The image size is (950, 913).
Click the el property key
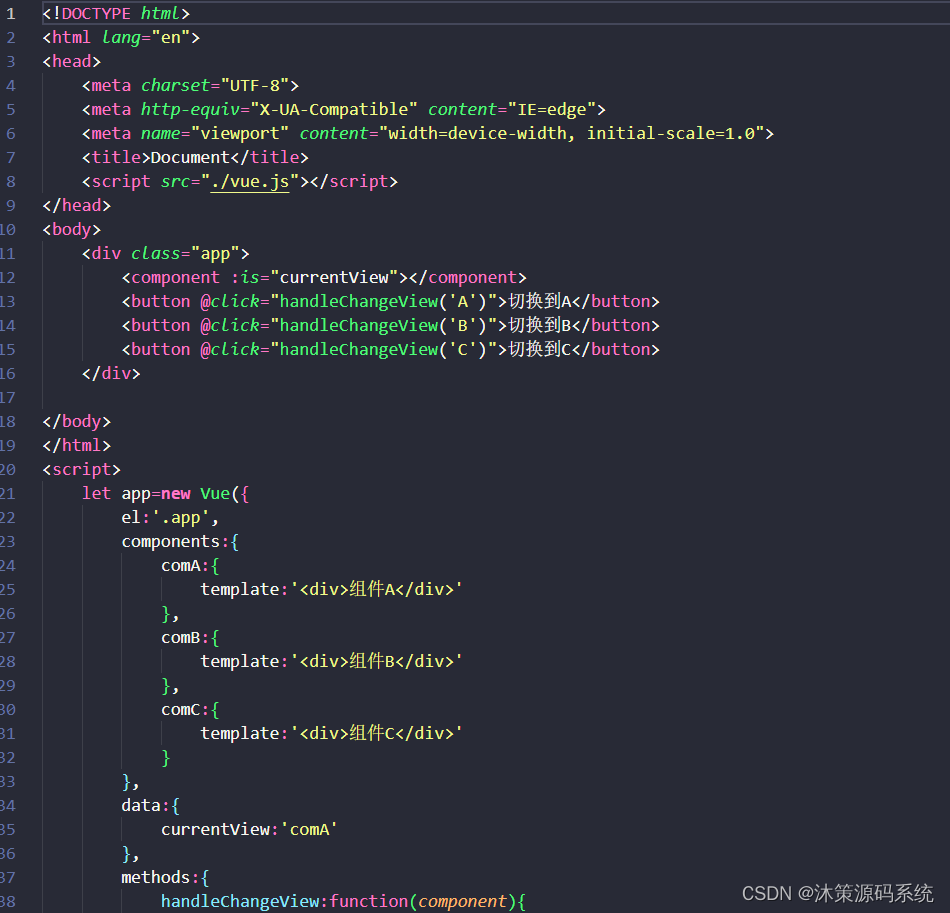click(131, 517)
